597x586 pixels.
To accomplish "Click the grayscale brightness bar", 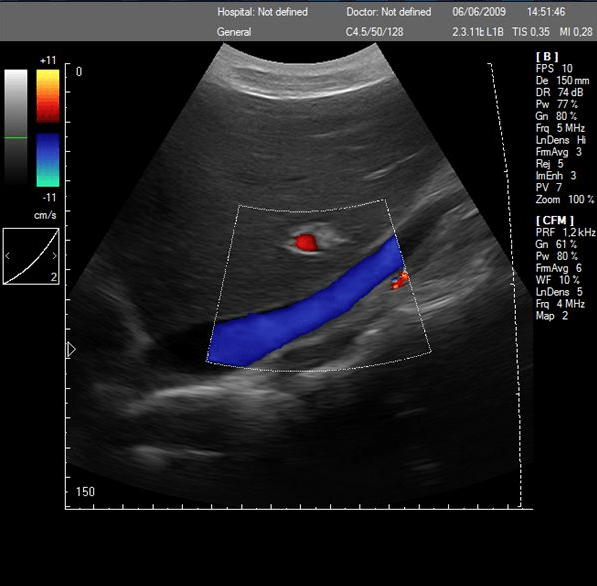I will click(16, 128).
